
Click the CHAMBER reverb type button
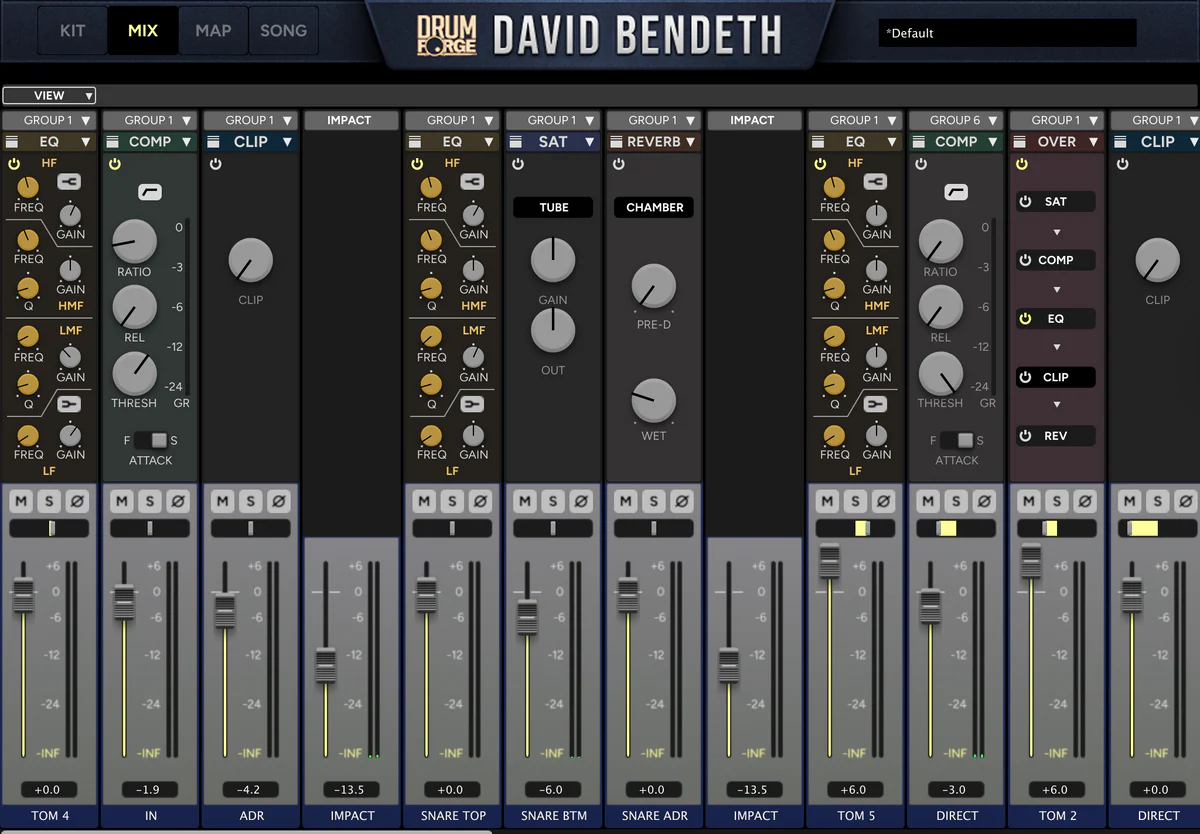[654, 208]
